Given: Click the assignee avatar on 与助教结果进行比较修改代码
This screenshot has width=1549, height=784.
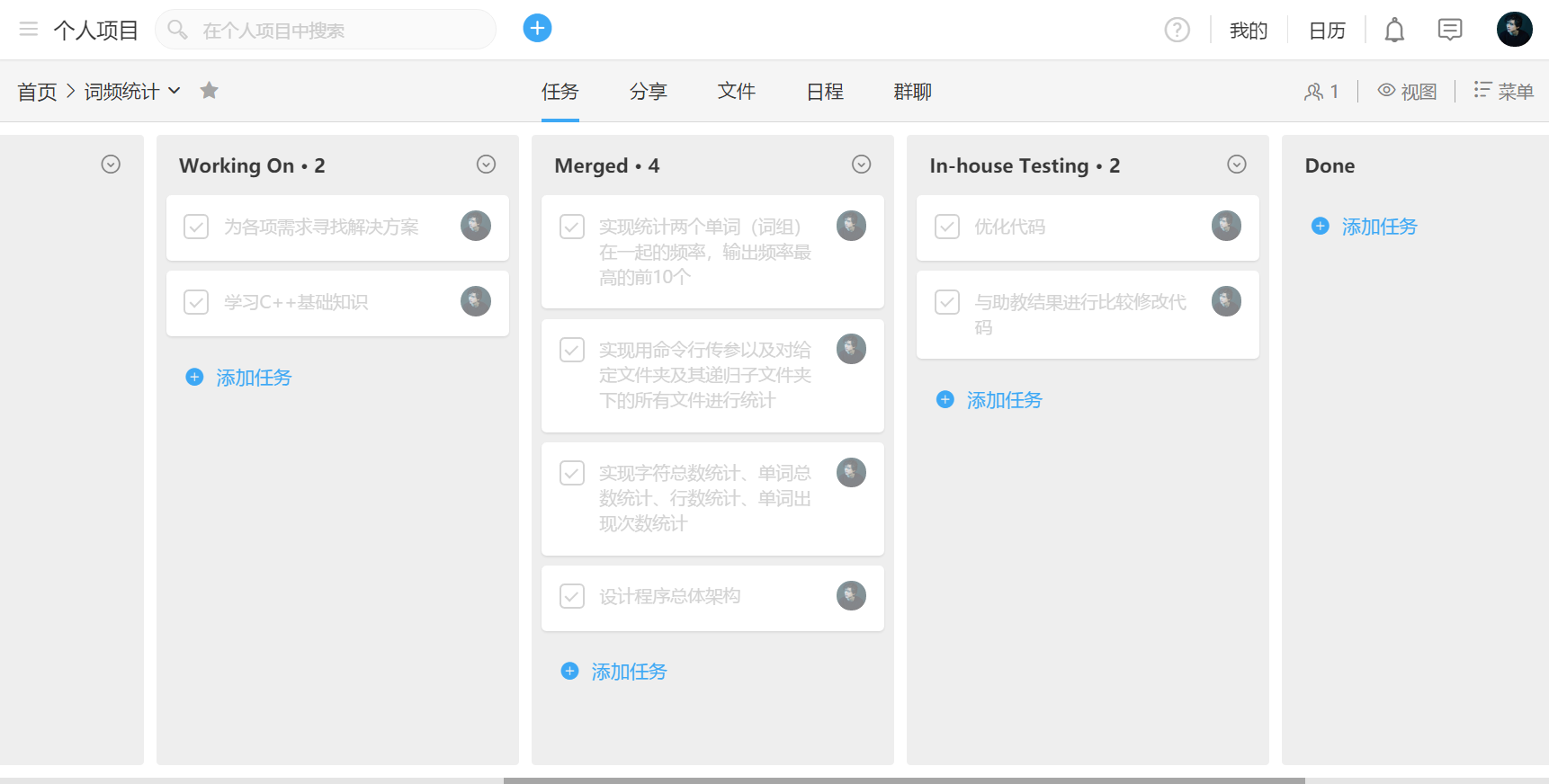Looking at the screenshot, I should tap(1226, 301).
